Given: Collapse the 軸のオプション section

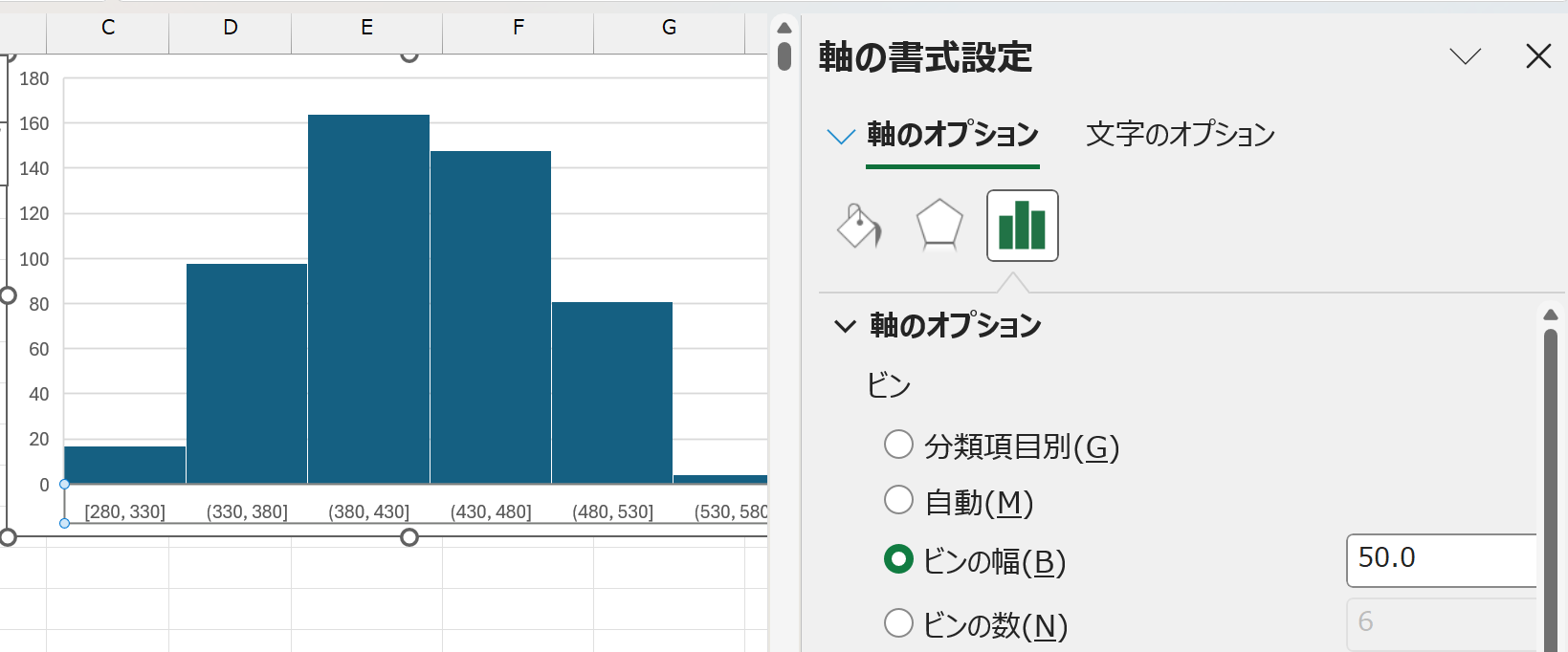Looking at the screenshot, I should point(845,326).
